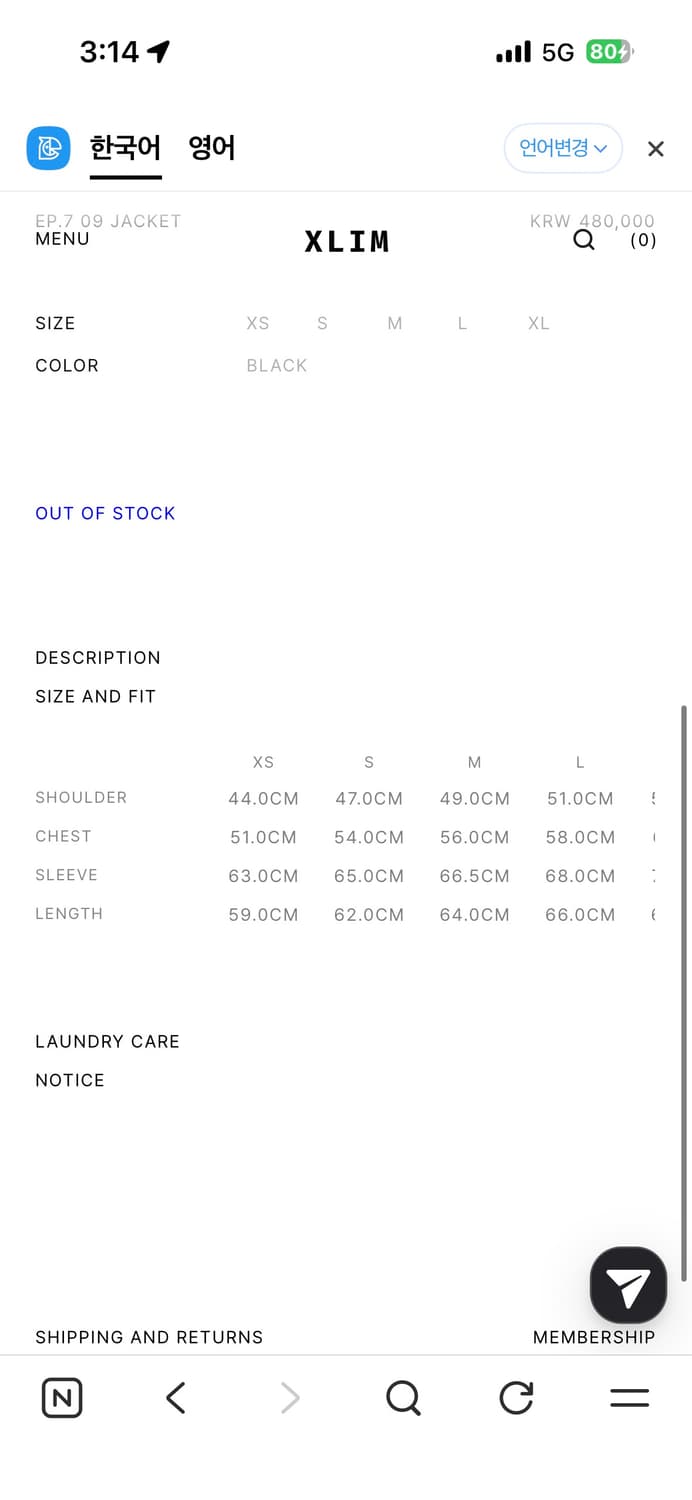Tap the floating paper plane button
This screenshot has height=1500, width=692.
628,1286
